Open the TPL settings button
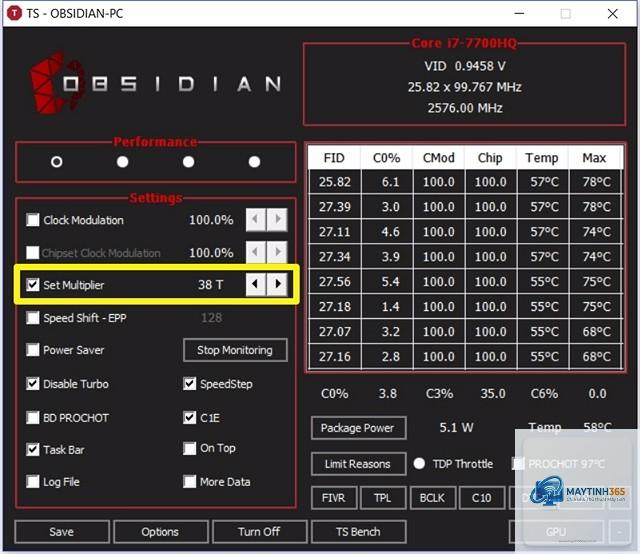The width and height of the screenshot is (640, 554). coord(383,498)
